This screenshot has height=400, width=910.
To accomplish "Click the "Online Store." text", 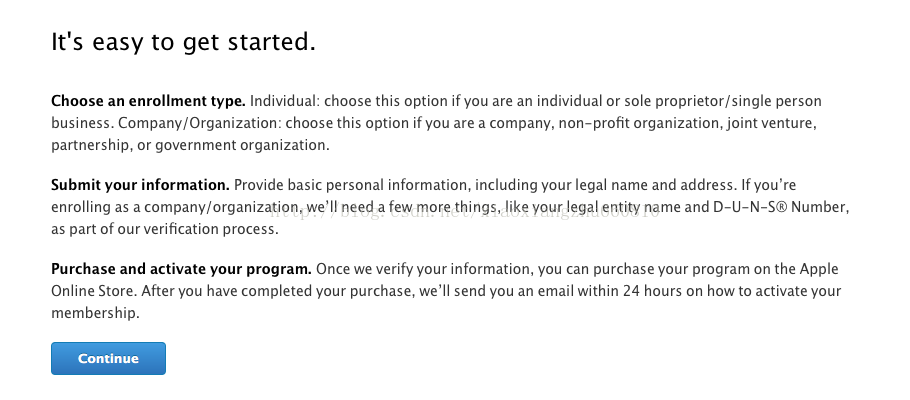I will [94, 291].
